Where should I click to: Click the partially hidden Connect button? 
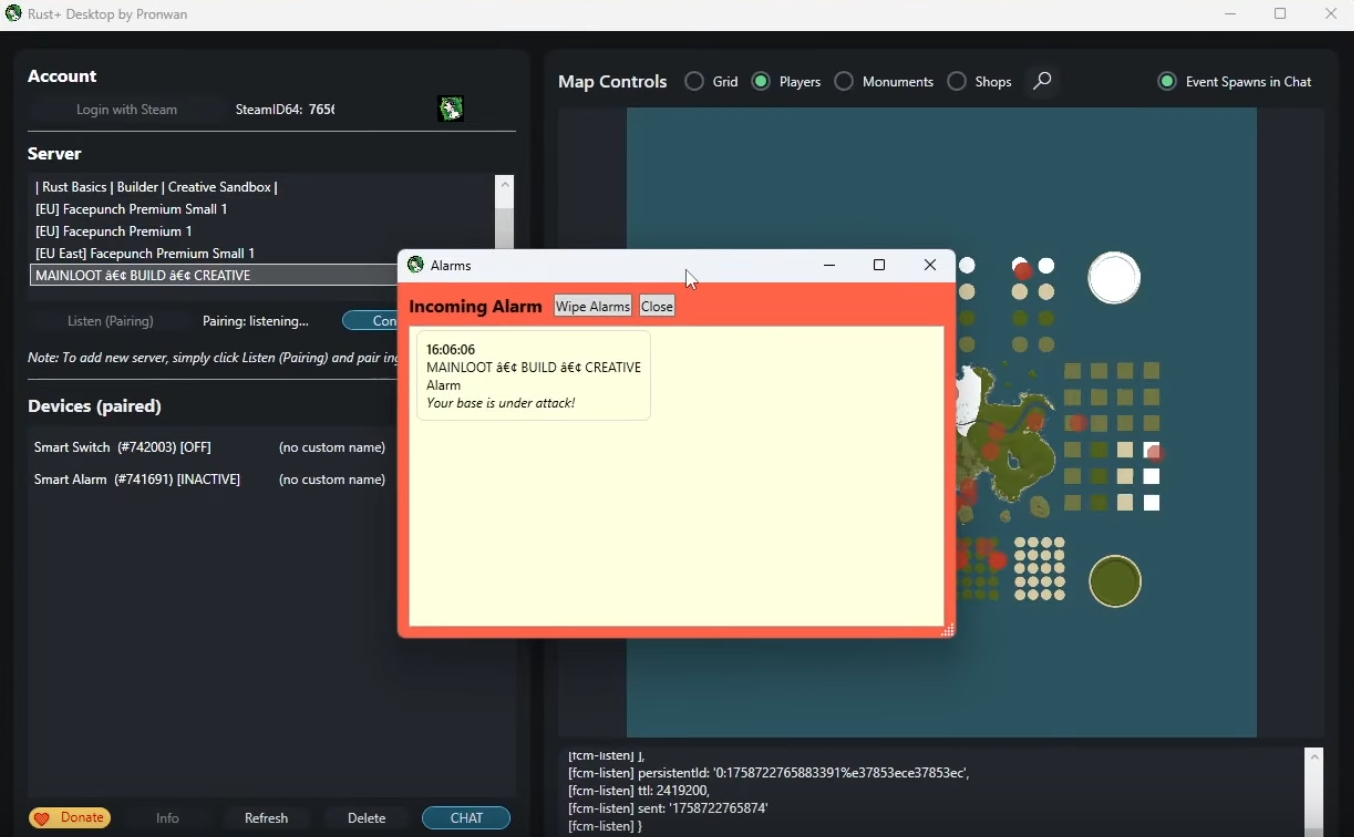click(370, 321)
